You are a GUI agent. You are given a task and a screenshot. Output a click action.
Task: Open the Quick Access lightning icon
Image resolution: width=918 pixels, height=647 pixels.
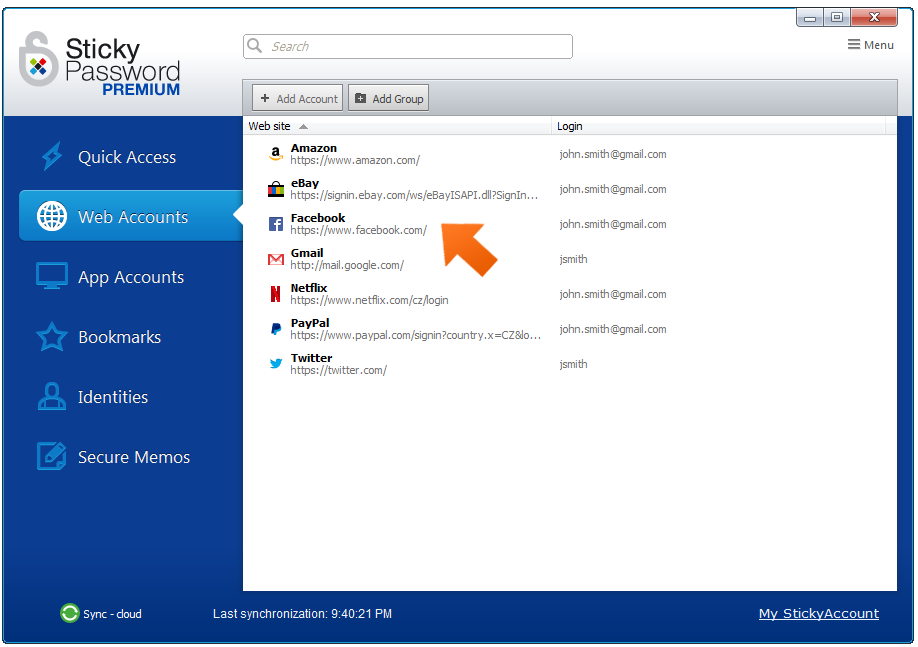tap(52, 156)
